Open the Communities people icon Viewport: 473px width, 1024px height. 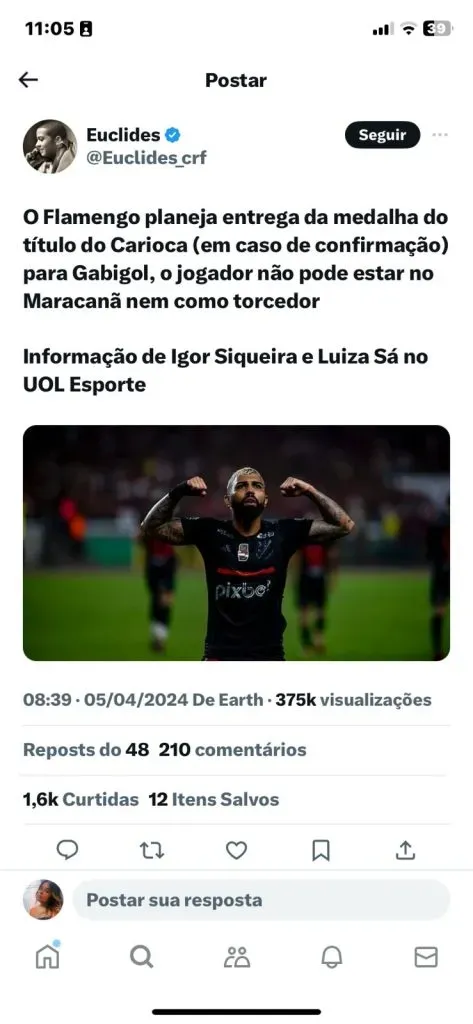point(236,957)
